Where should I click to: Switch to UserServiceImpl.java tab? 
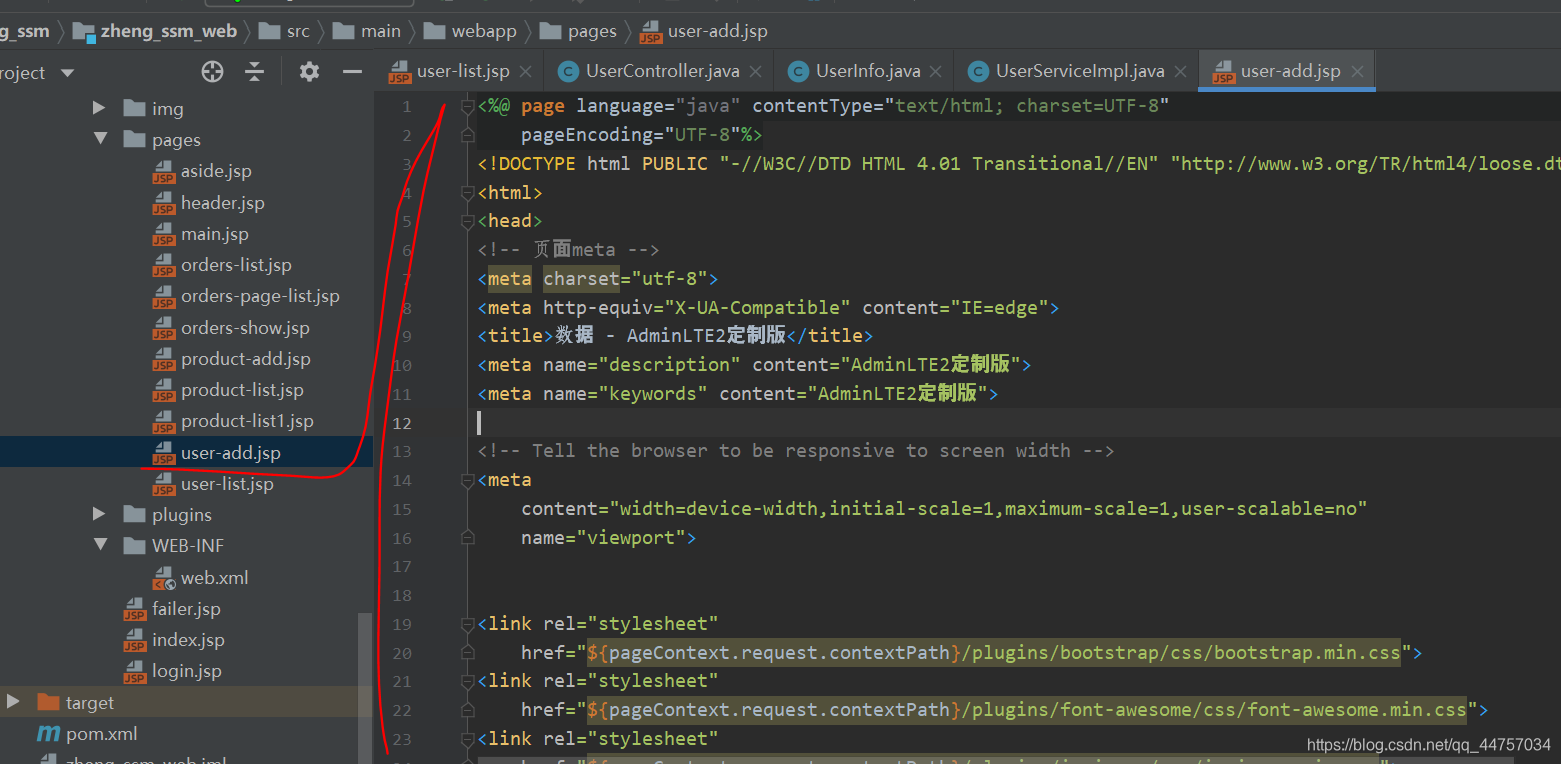click(x=1080, y=71)
